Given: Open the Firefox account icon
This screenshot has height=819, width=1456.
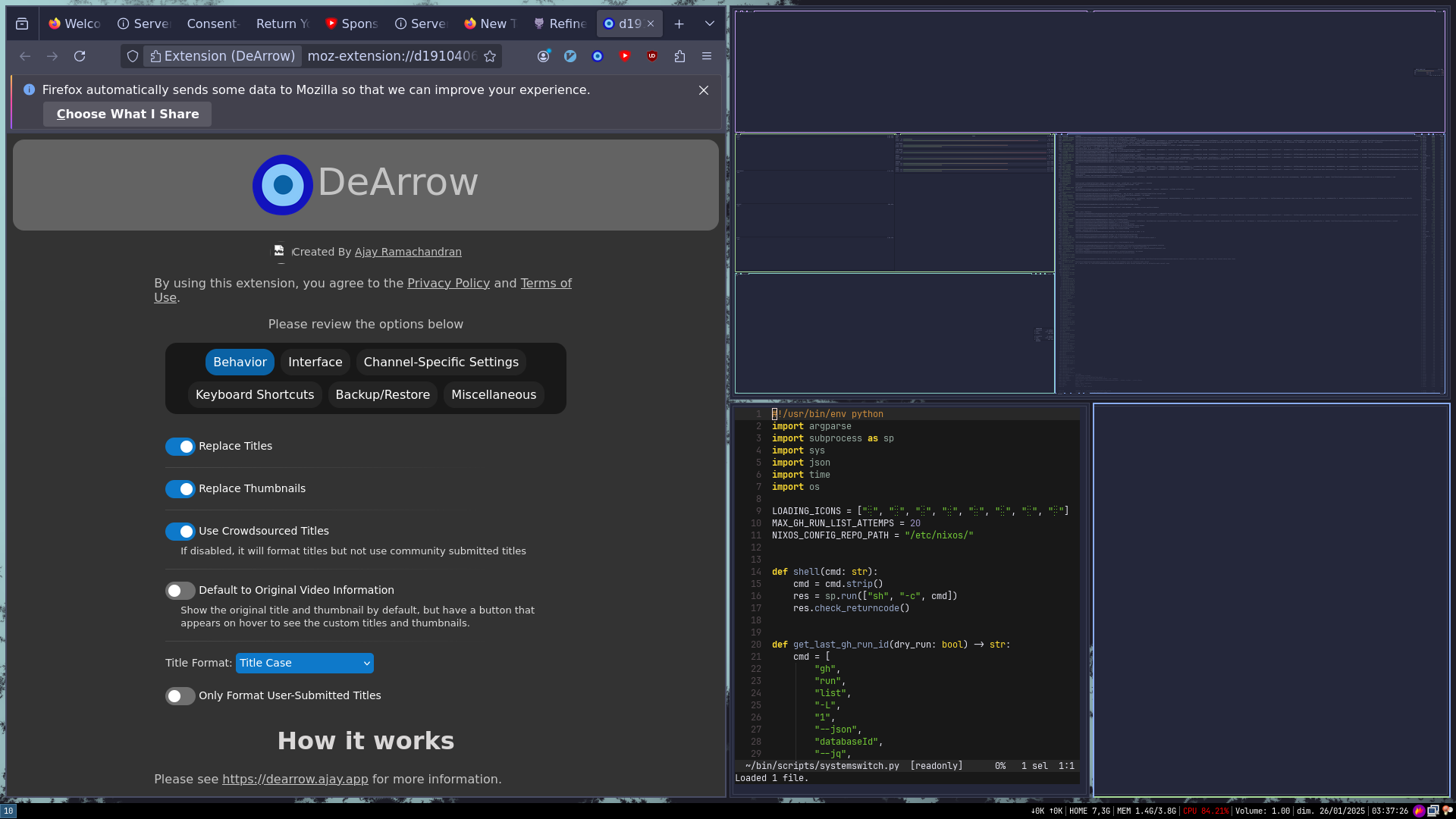Looking at the screenshot, I should tap(543, 56).
